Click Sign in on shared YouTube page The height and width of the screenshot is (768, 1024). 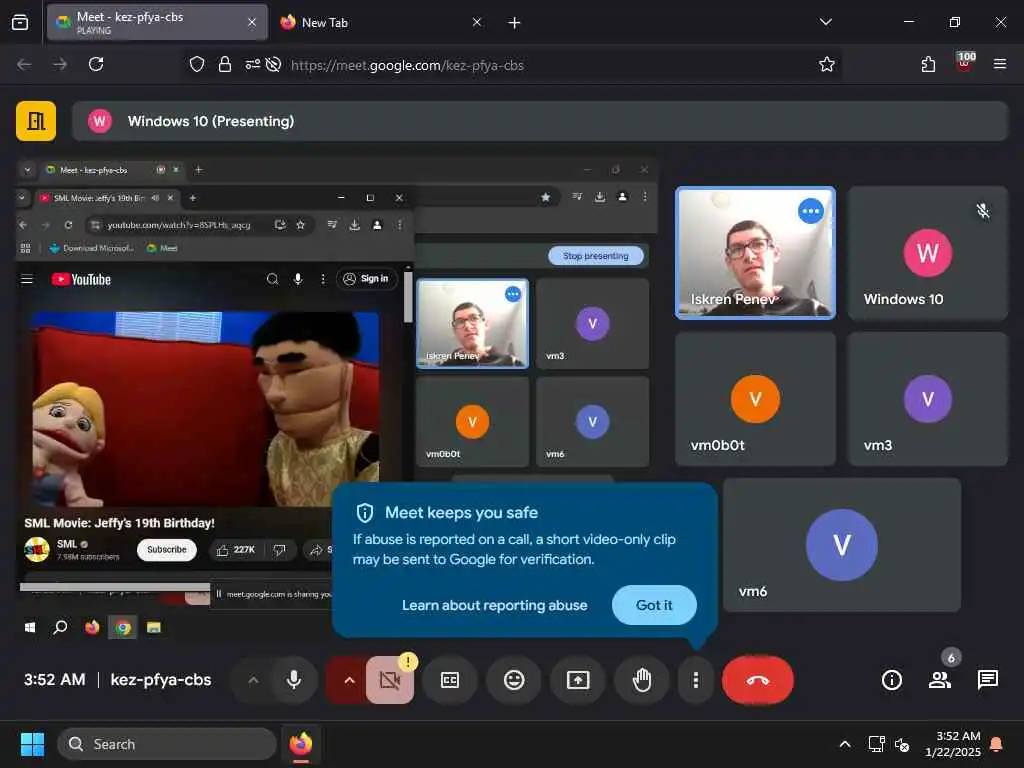pos(366,279)
